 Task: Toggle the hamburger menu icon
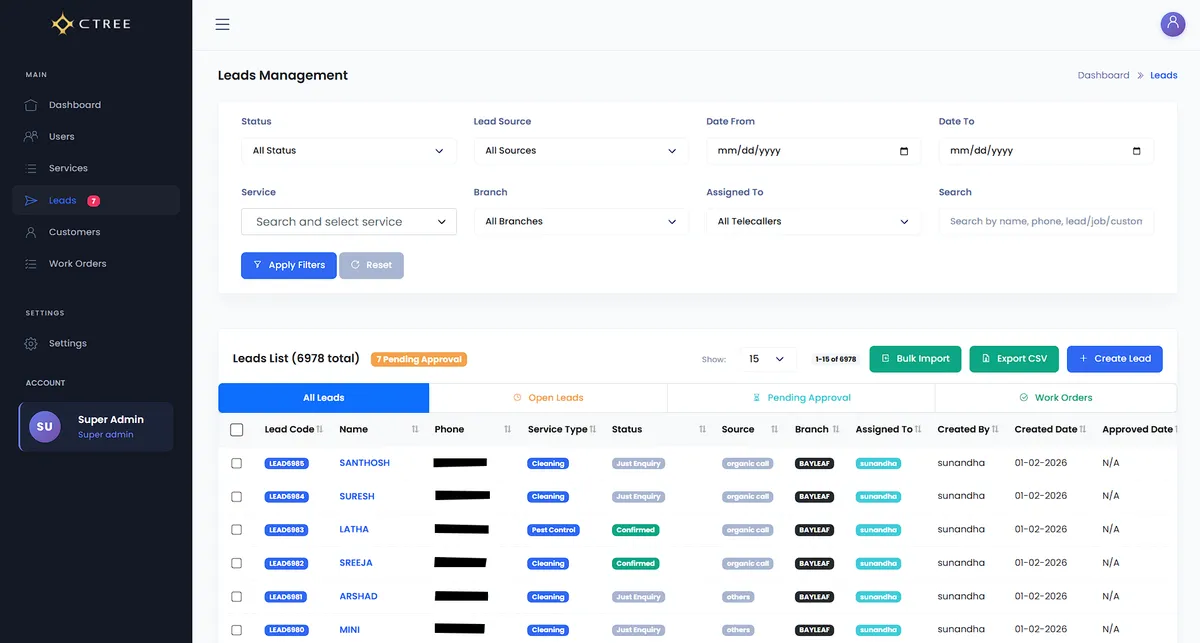[222, 24]
